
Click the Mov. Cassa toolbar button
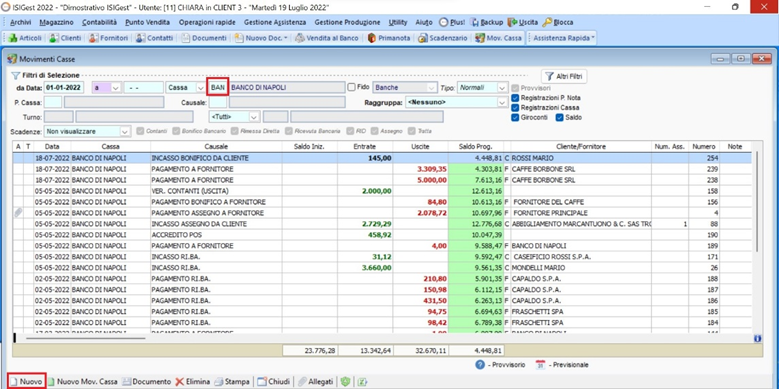click(498, 38)
